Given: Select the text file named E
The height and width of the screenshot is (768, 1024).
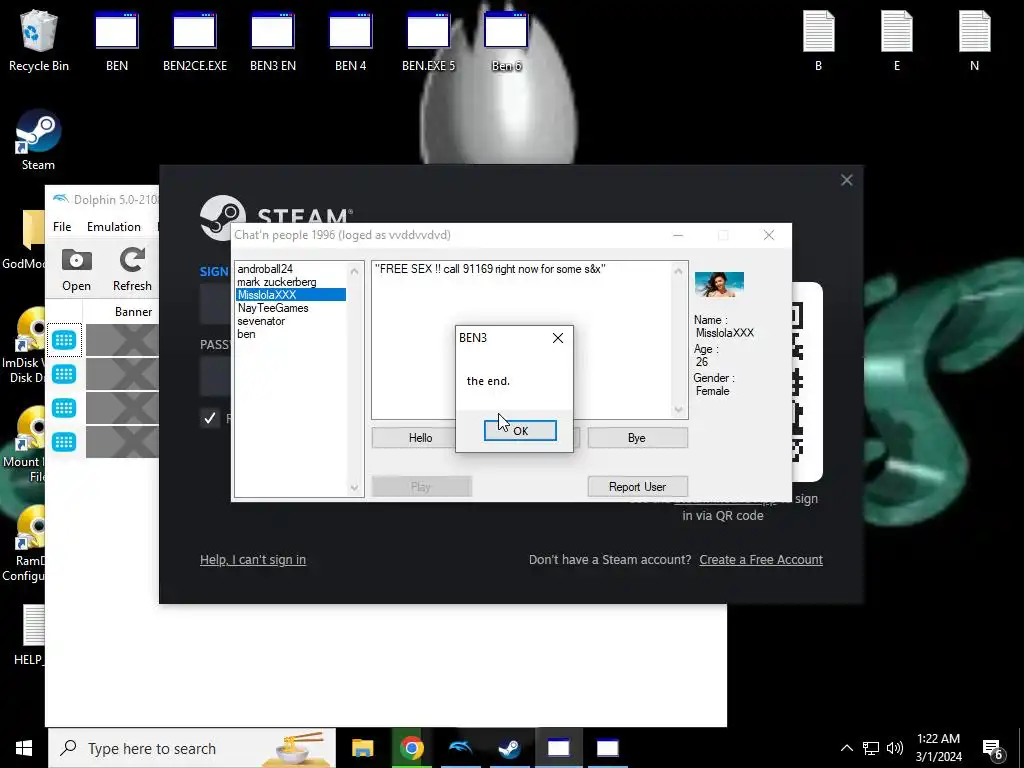Looking at the screenshot, I should [897, 40].
